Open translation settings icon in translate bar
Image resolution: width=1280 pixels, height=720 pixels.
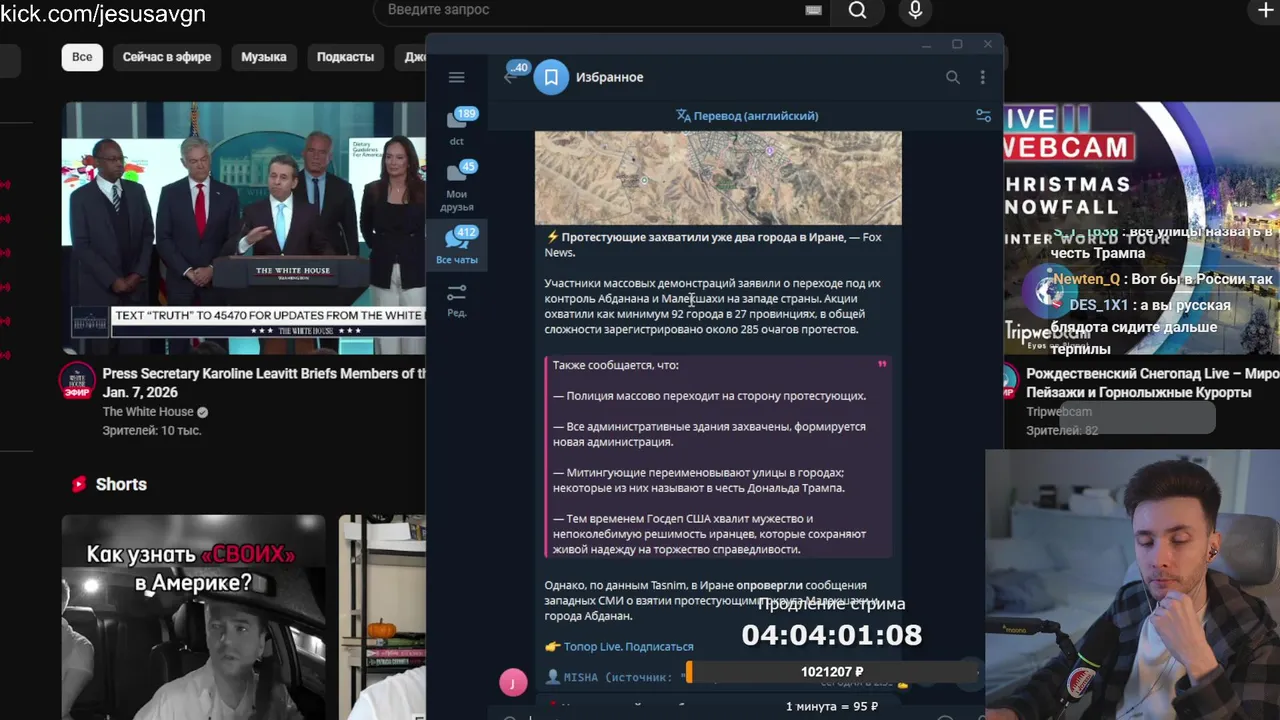983,116
